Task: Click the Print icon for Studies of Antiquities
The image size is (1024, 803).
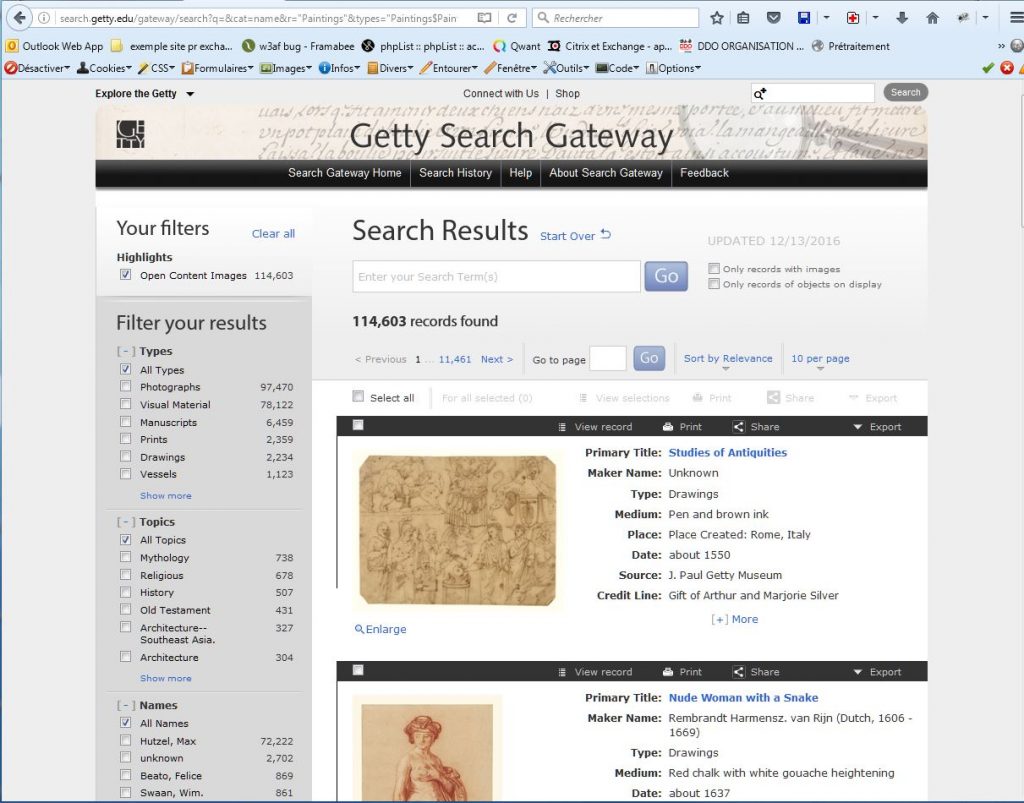Action: (x=668, y=427)
